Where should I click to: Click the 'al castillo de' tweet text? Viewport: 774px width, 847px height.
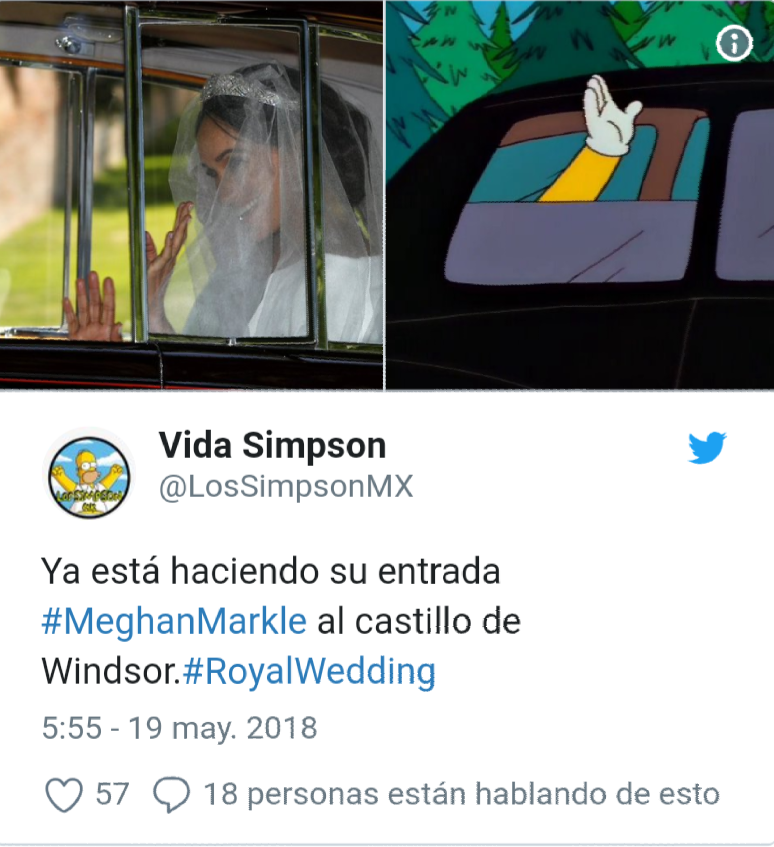pos(419,621)
